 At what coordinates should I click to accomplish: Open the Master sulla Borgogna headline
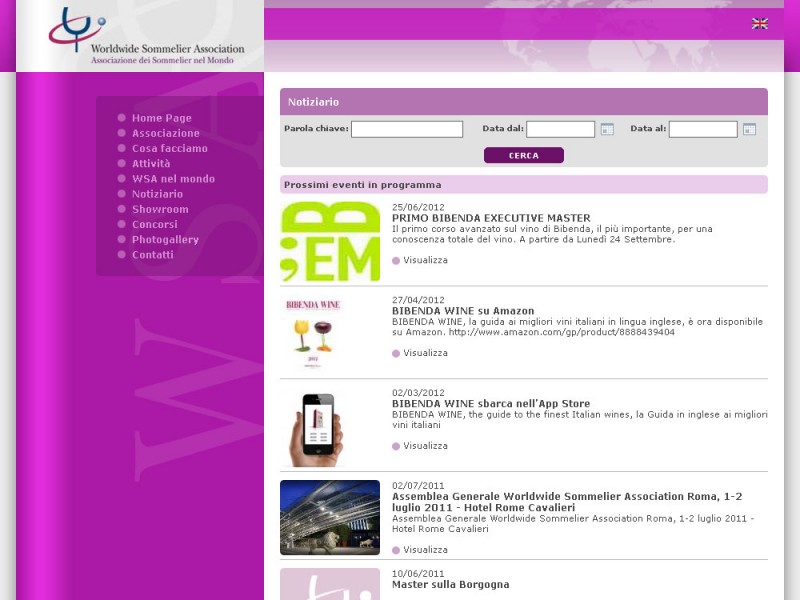click(451, 585)
